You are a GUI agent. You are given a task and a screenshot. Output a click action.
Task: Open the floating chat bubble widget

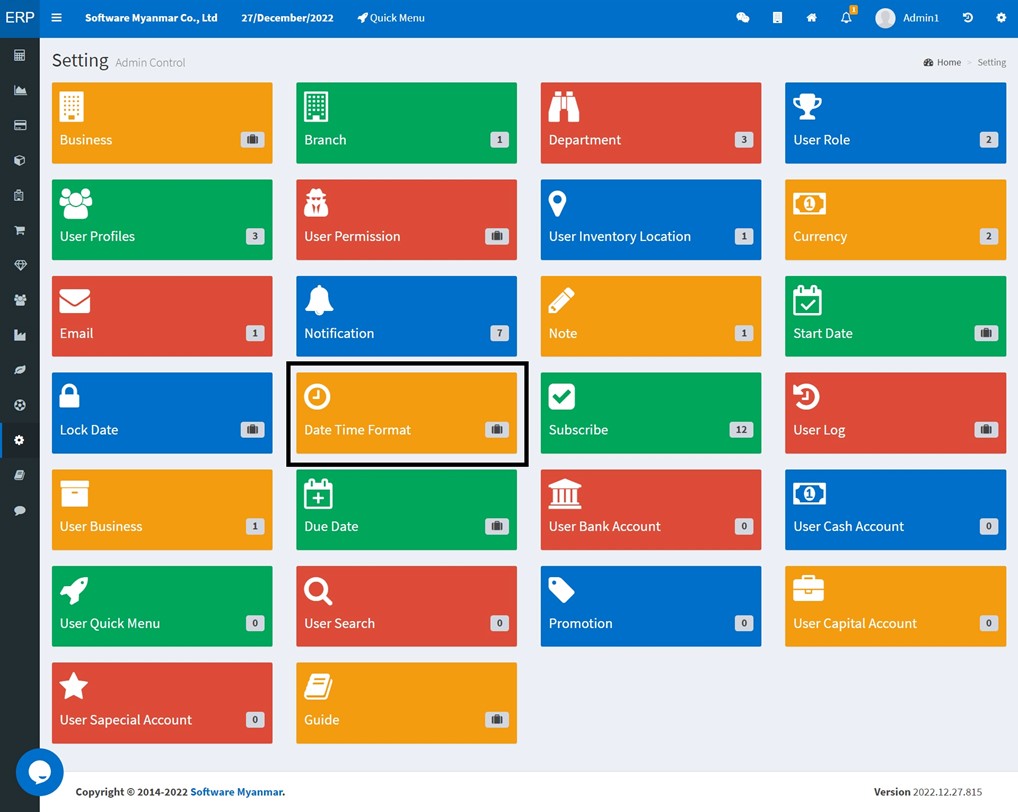40,772
